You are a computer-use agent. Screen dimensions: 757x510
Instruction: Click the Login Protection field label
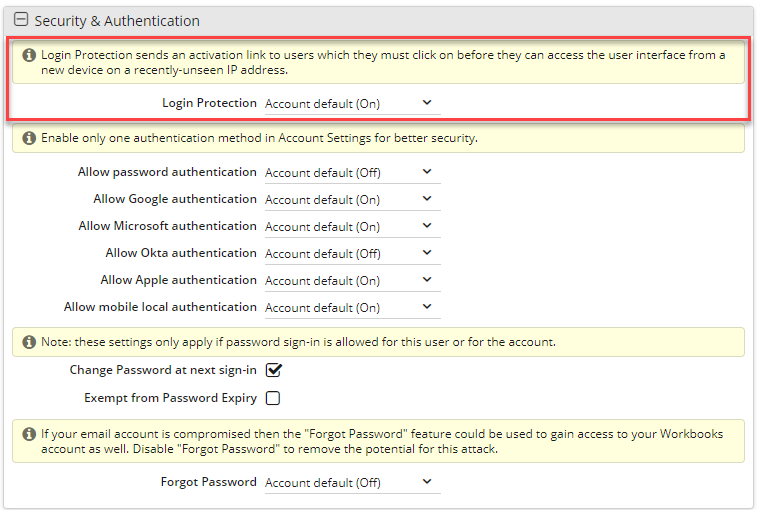click(209, 103)
